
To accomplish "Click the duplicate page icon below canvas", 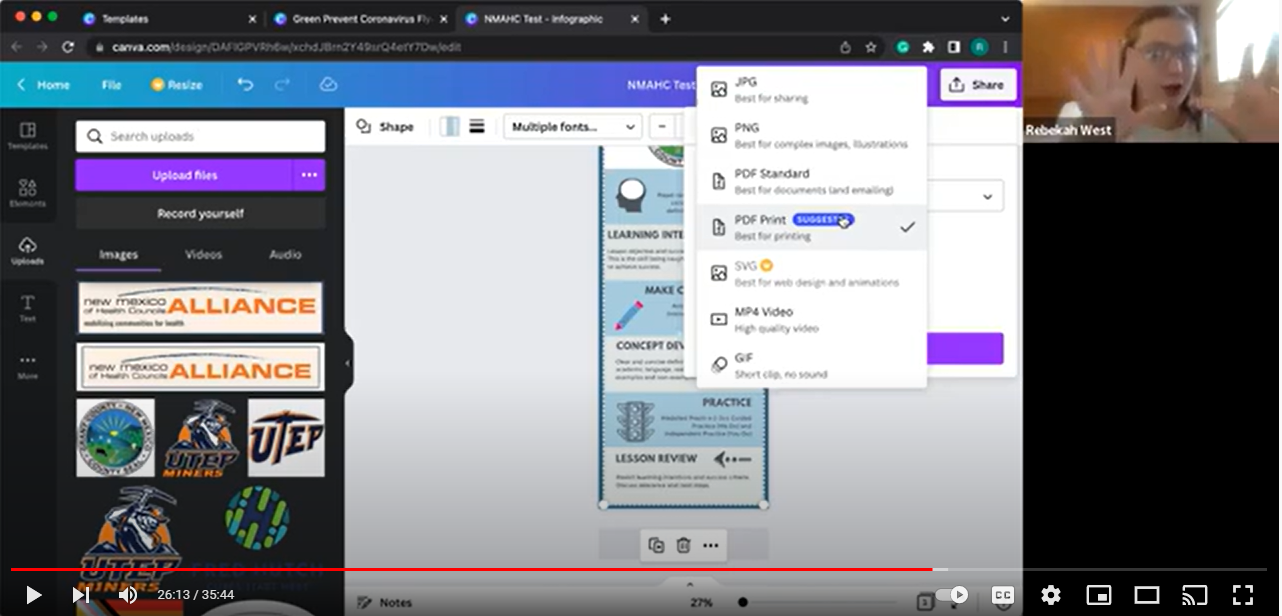I will [x=656, y=545].
